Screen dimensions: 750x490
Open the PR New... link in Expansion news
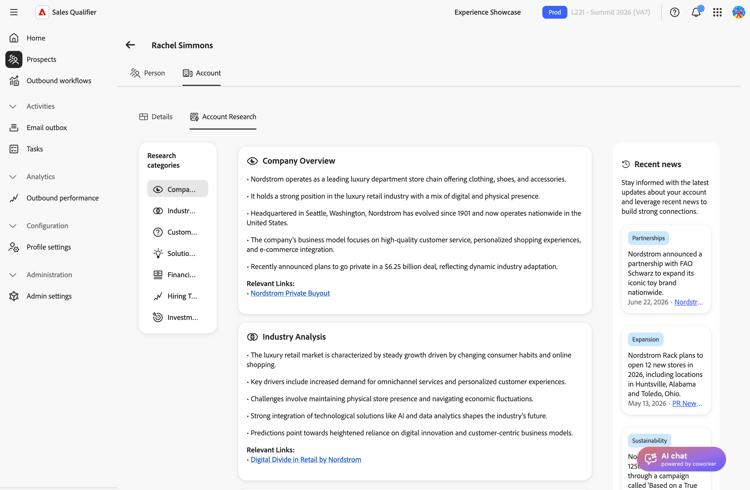pos(687,403)
